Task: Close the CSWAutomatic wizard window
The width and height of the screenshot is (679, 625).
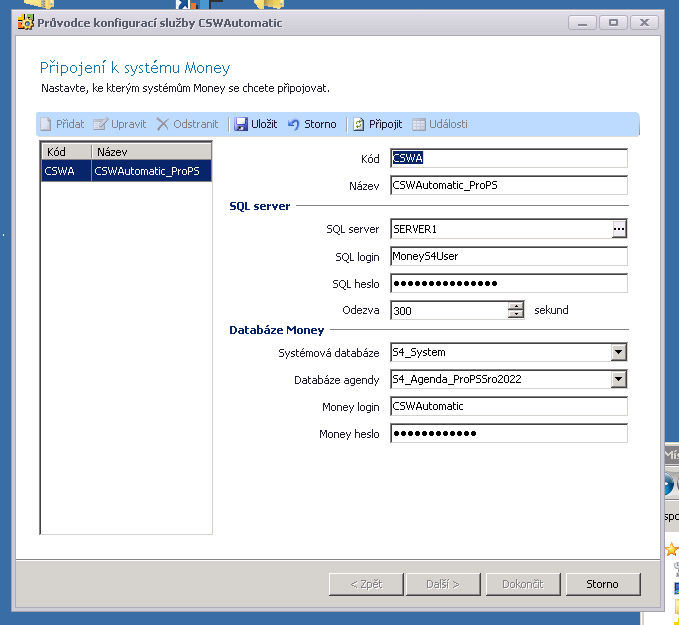Action: tap(642, 22)
